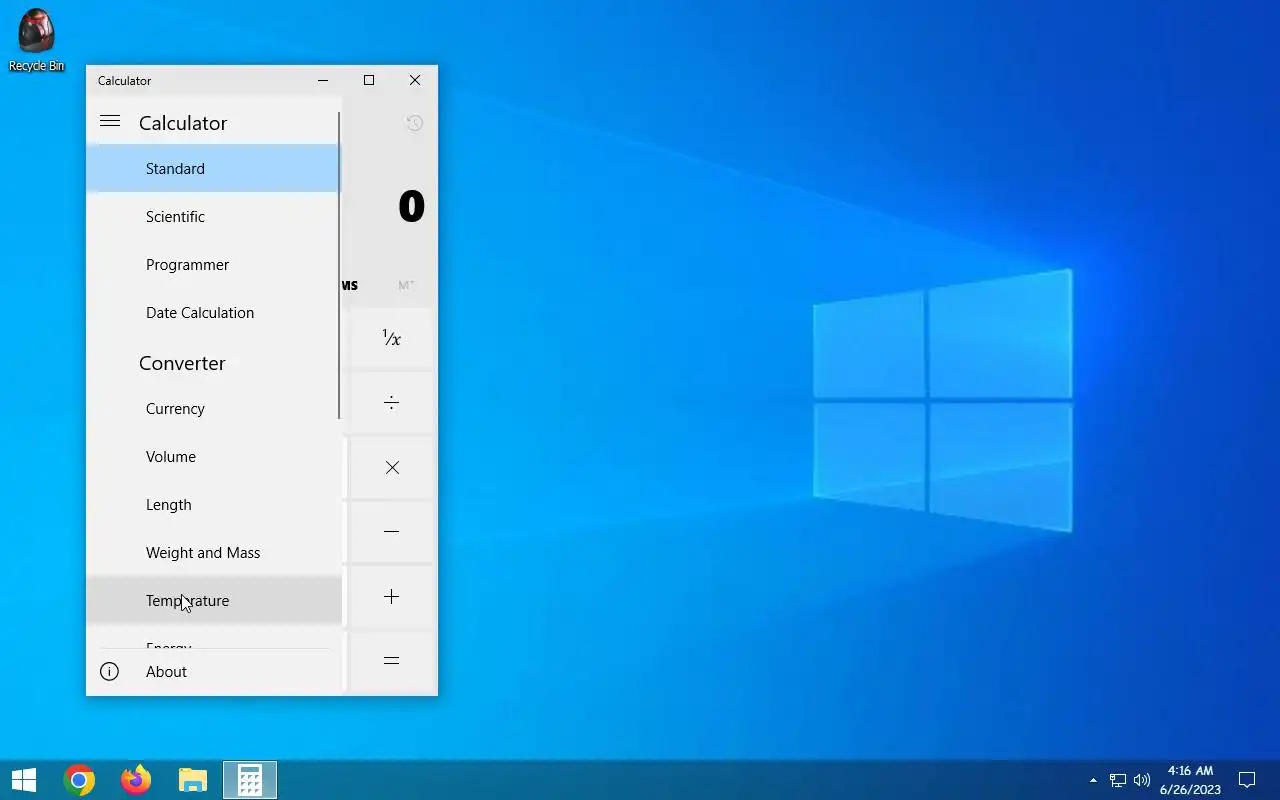The width and height of the screenshot is (1280, 800).
Task: Open Date Calculation mode
Action: click(x=213, y=312)
